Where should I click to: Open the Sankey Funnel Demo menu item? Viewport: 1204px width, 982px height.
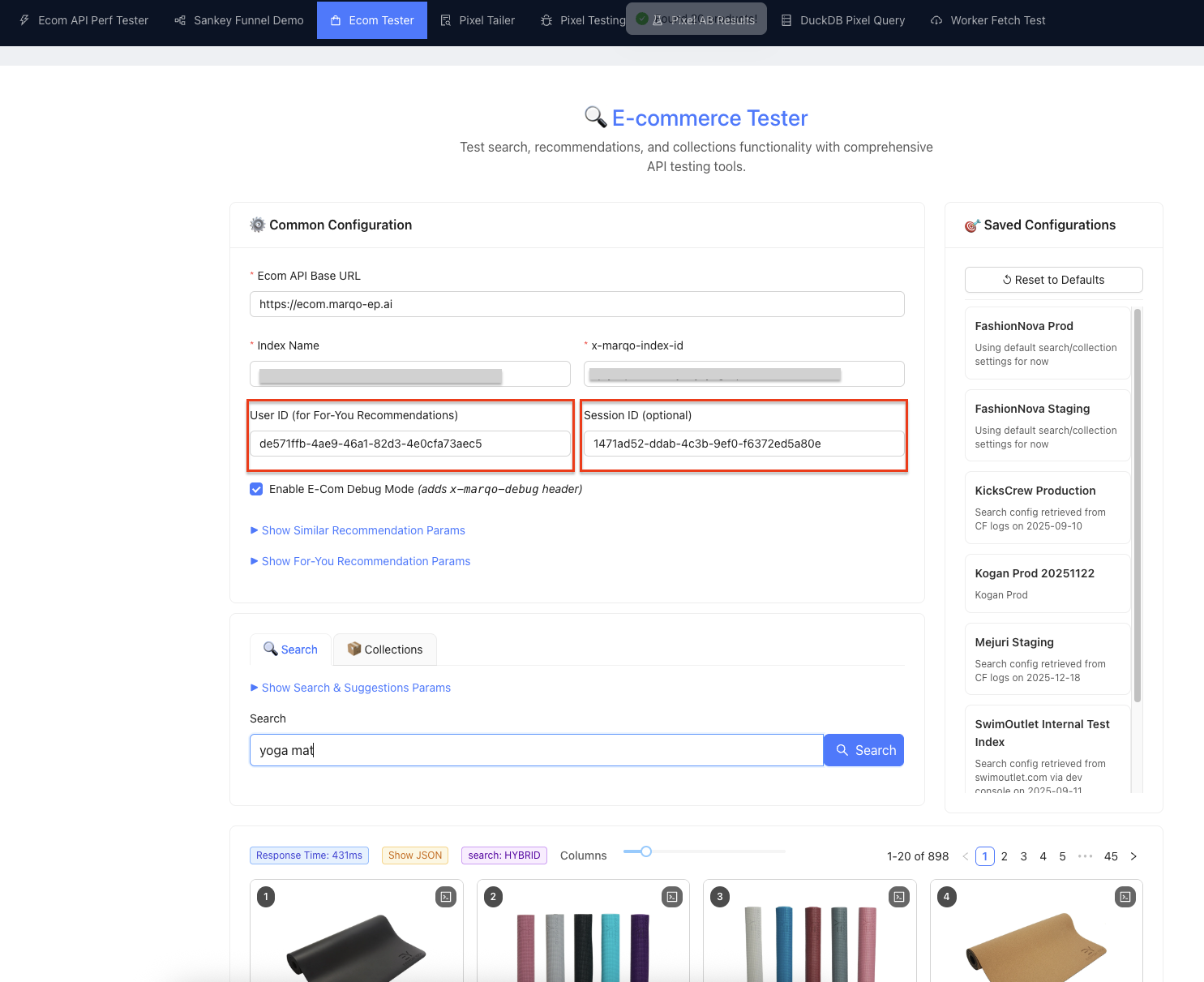click(x=239, y=20)
